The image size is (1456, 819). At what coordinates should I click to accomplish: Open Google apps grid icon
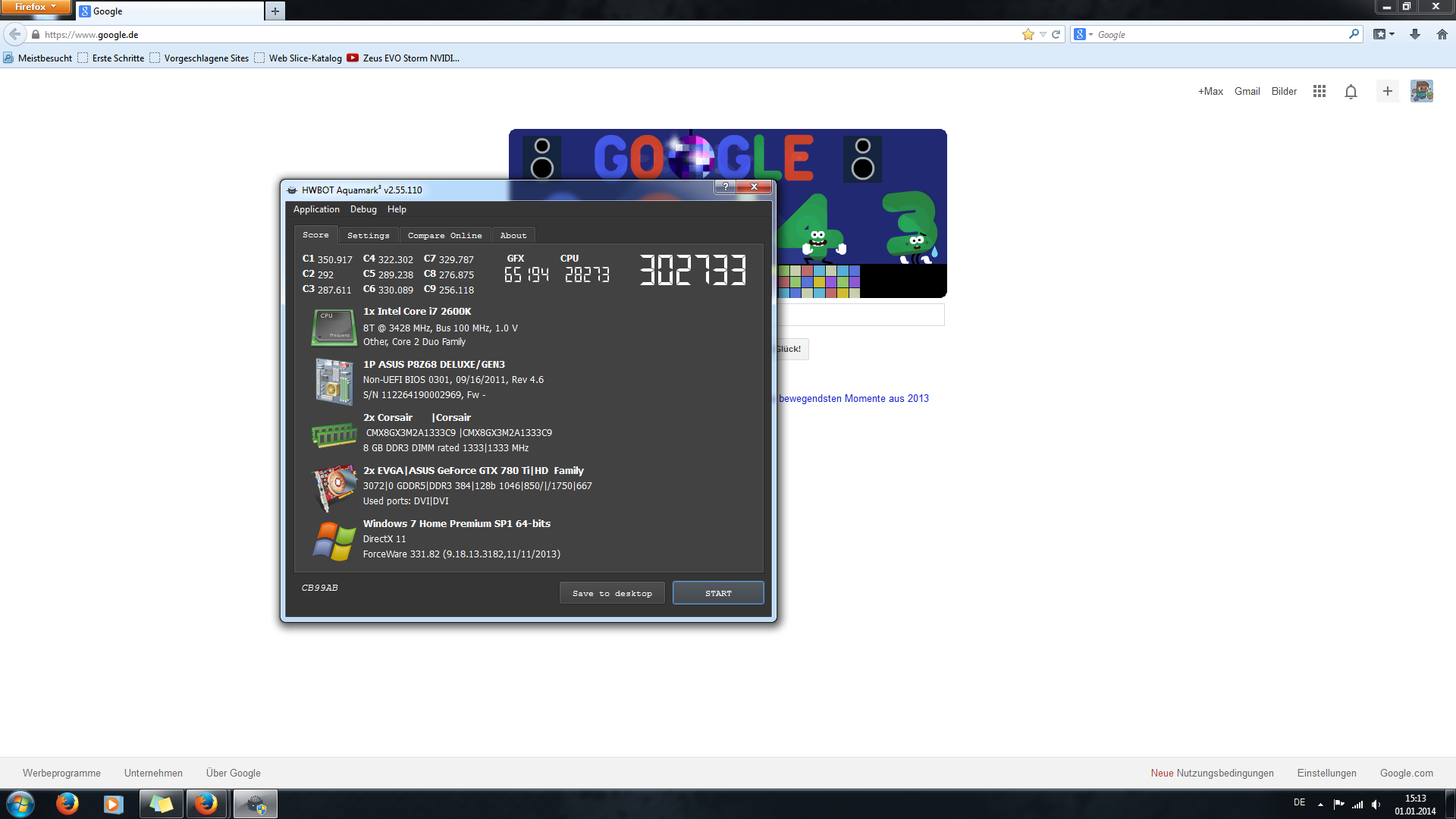pos(1319,91)
